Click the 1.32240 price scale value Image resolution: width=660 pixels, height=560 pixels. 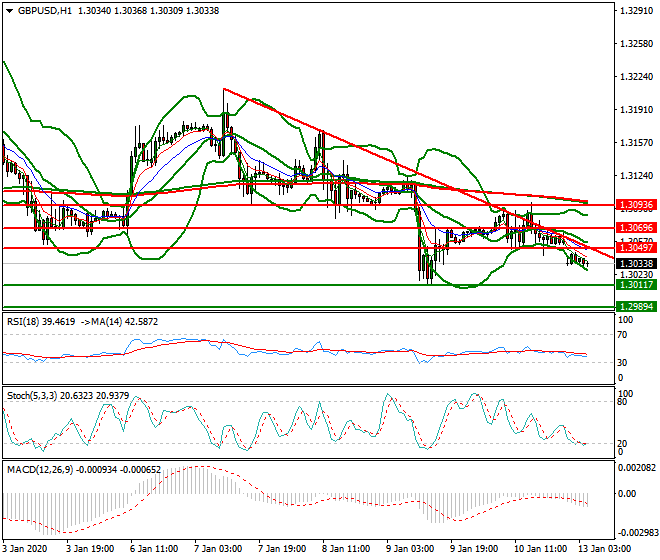click(x=637, y=77)
